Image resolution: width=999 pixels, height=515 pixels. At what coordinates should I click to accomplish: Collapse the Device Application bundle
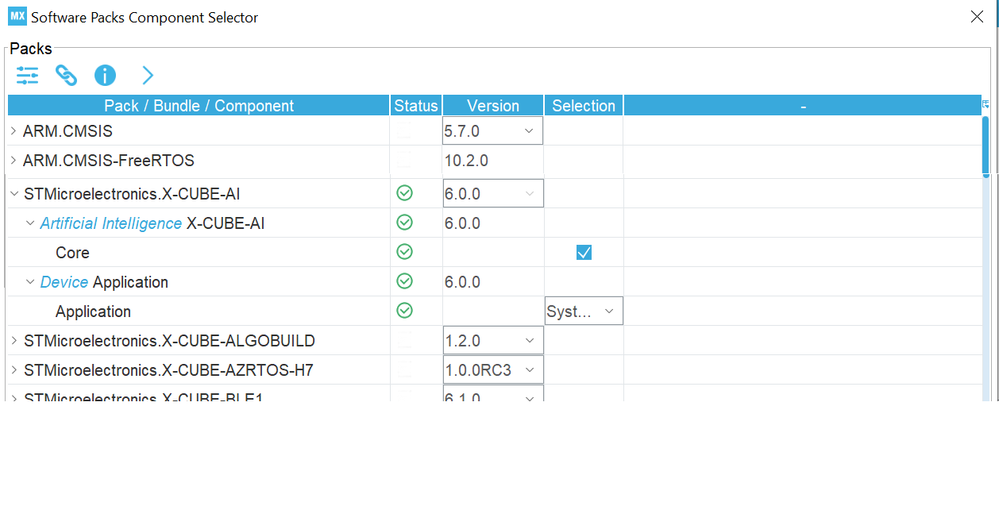(30, 282)
